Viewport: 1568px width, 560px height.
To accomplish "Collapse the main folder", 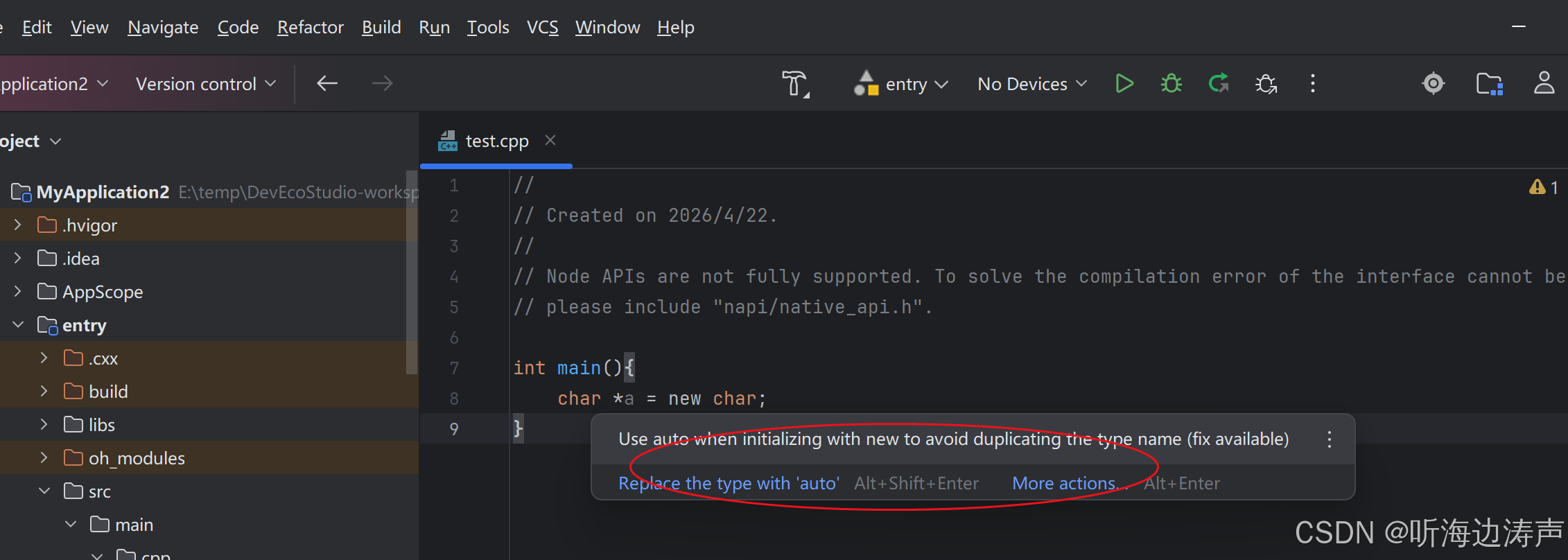I will coord(71,525).
